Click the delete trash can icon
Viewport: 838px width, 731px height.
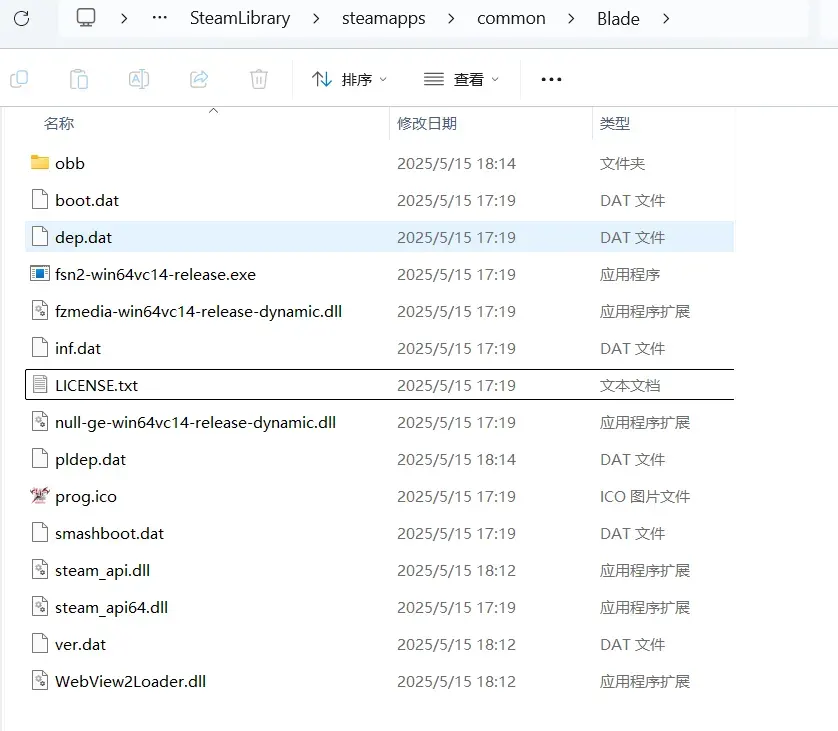click(x=259, y=80)
